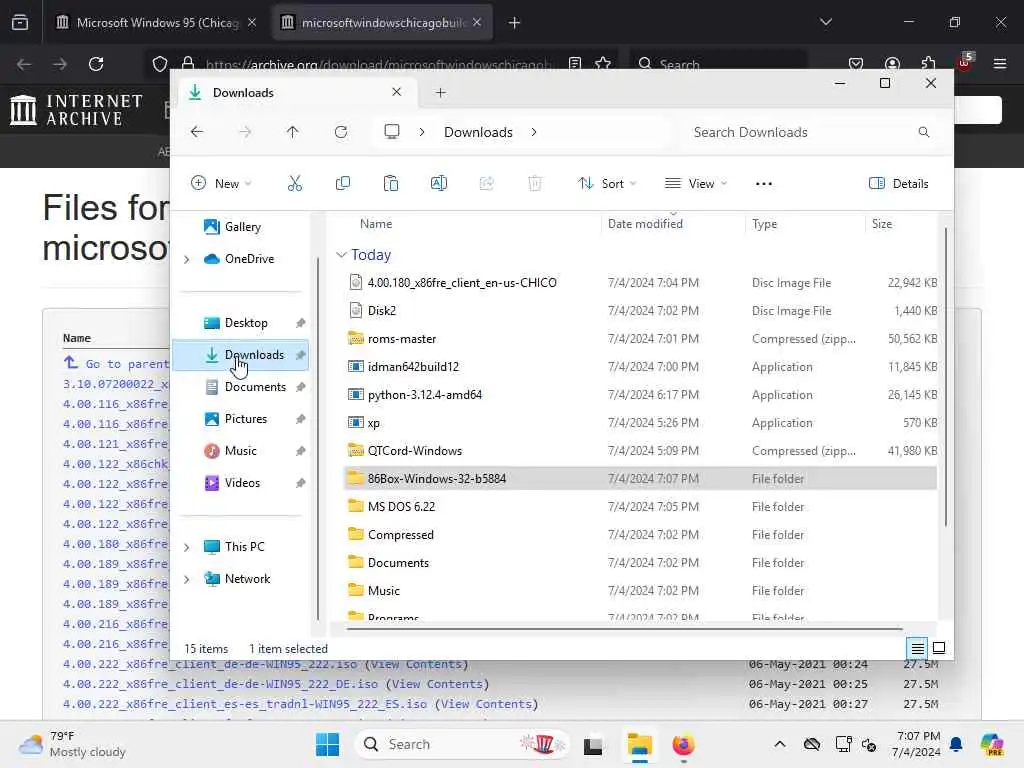
Task: Open Music in navigation pane
Action: (x=242, y=451)
